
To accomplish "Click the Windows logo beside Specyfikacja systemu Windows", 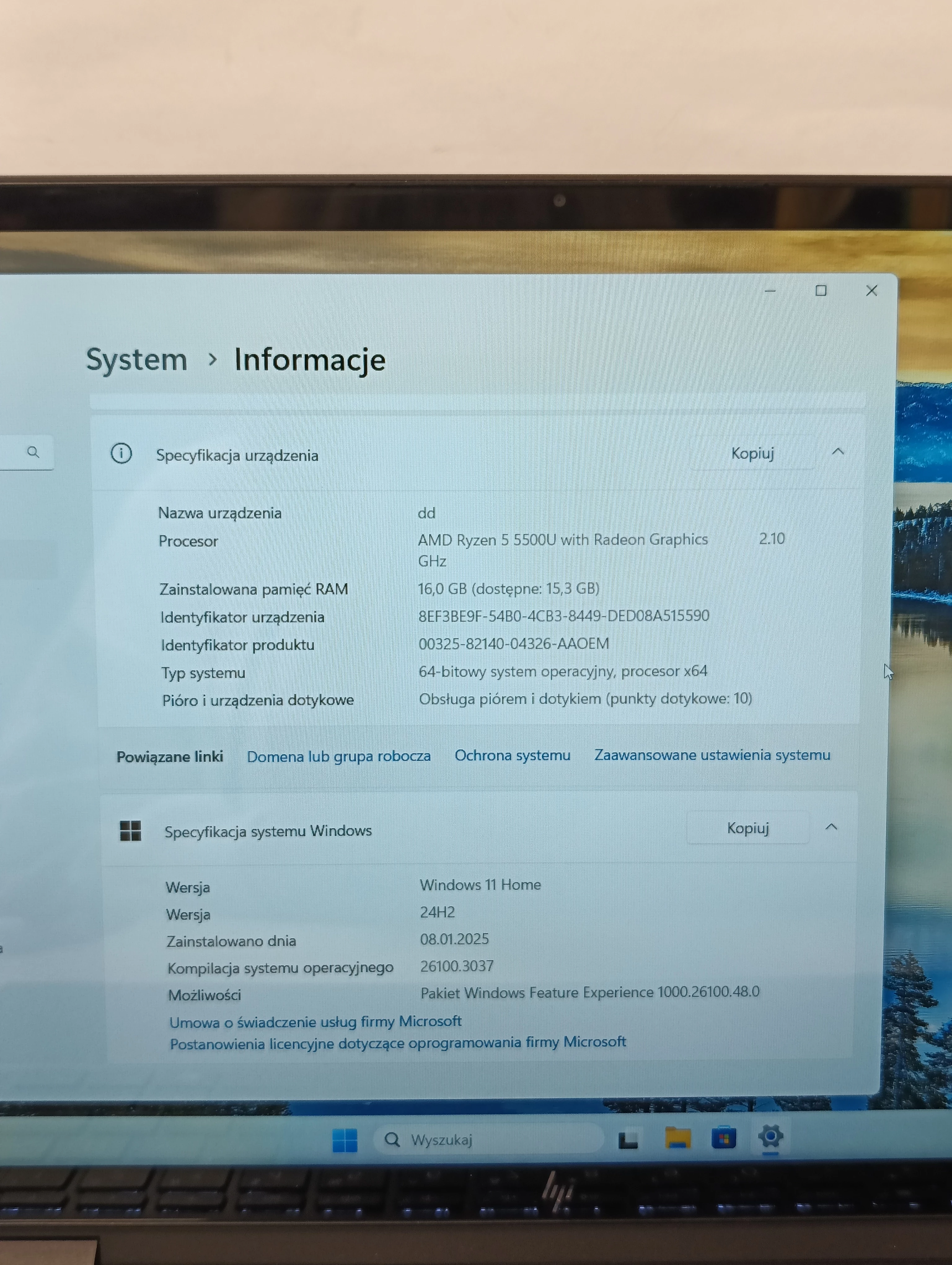I will coord(130,830).
